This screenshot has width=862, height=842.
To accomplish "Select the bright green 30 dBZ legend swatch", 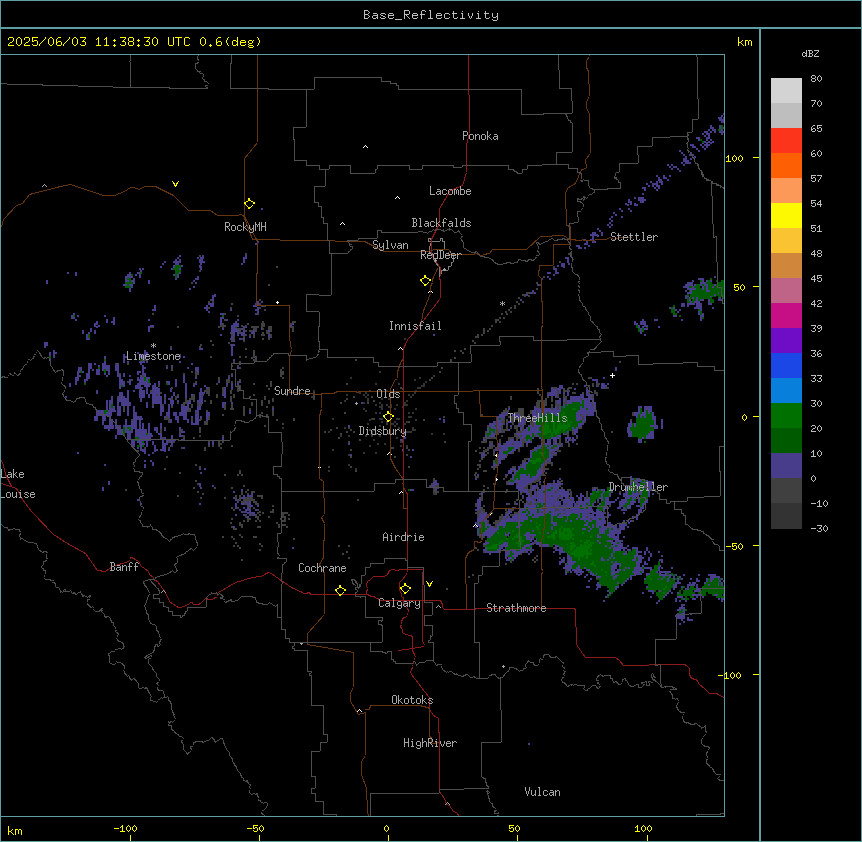I will pyautogui.click(x=786, y=416).
